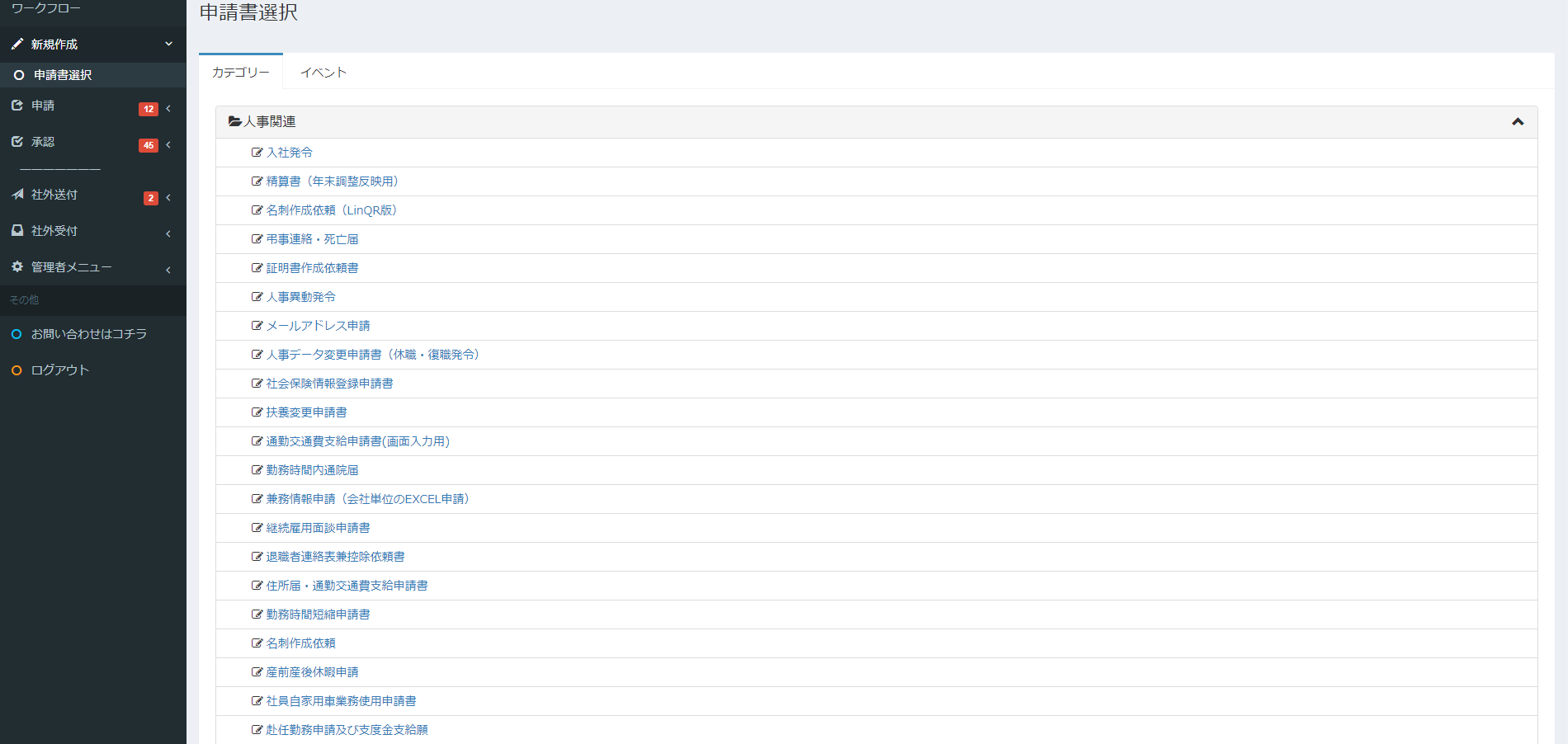Viewport: 1568px width, 744px height.
Task: Click the 承認 checkmark icon in sidebar
Action: coord(17,142)
